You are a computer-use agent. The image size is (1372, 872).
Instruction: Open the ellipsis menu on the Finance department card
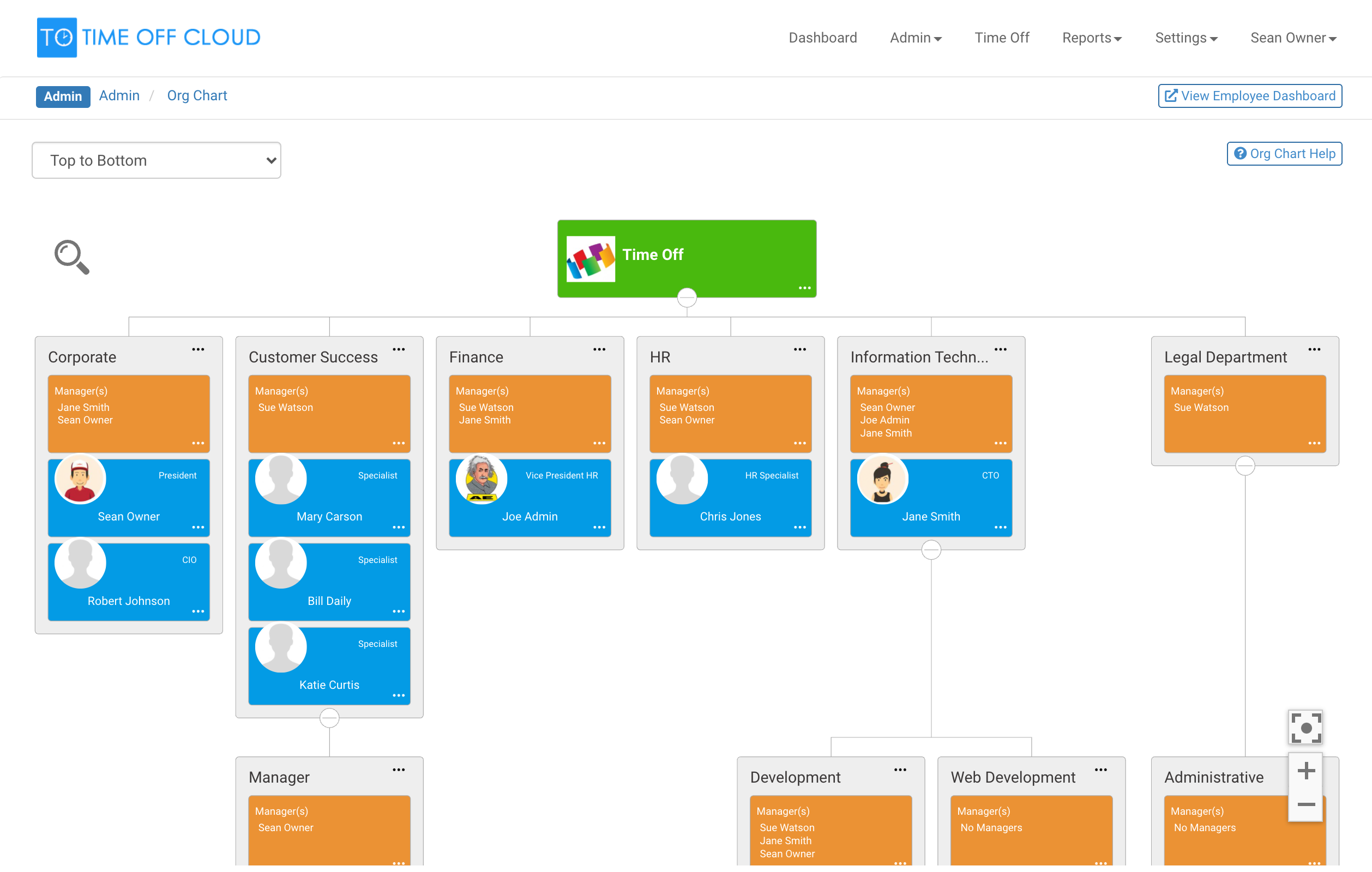pos(599,349)
